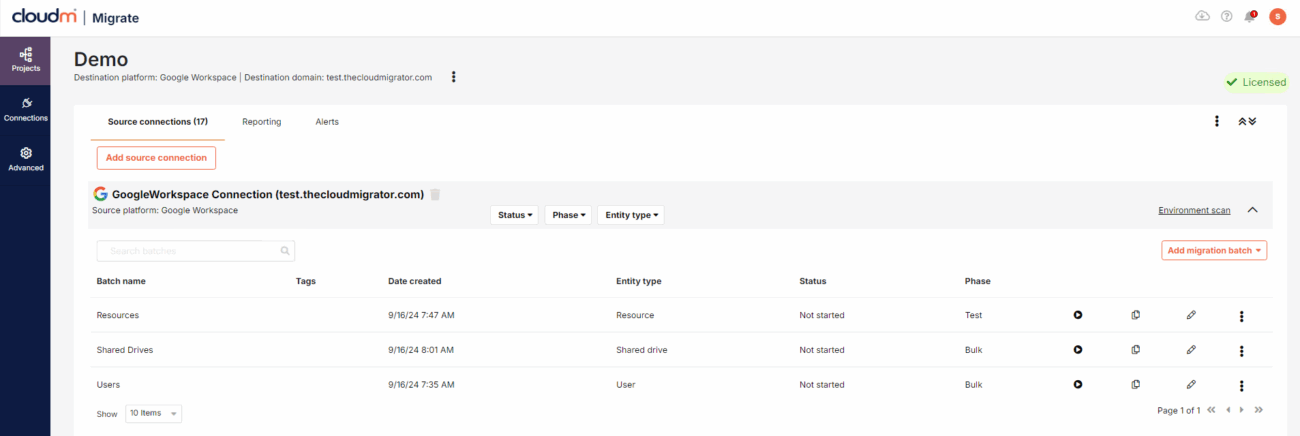This screenshot has width=1300, height=436.
Task: Click the Add source connection button
Action: pyautogui.click(x=156, y=157)
